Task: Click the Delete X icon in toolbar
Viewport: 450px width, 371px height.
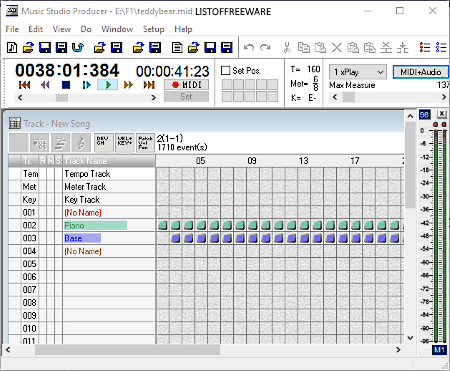Action: [337, 47]
